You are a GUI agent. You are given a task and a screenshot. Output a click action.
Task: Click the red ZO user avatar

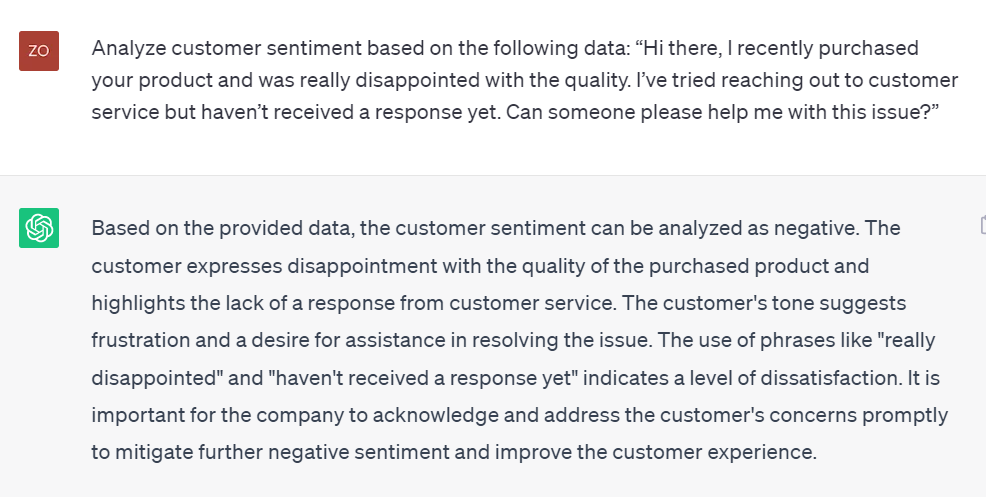(39, 51)
